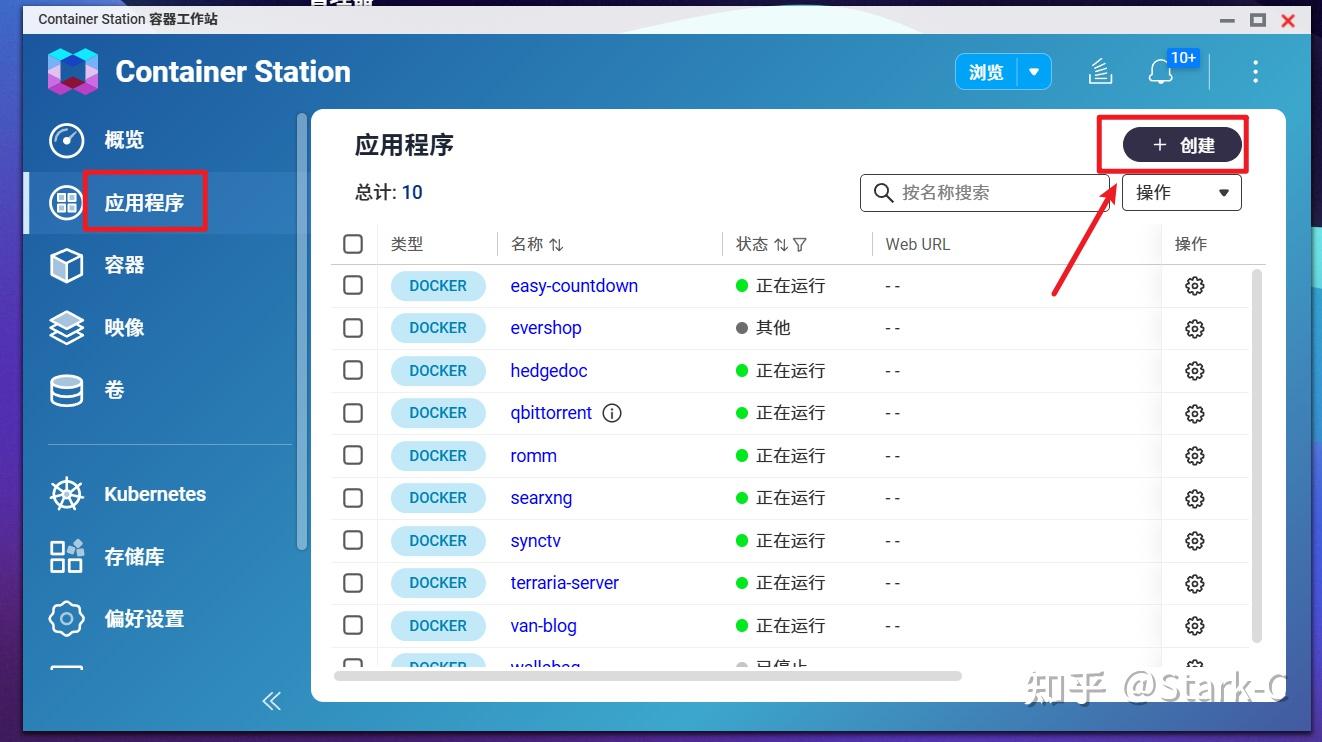The width and height of the screenshot is (1322, 742).
Task: Check the select-all checkbox in table header
Action: point(353,243)
